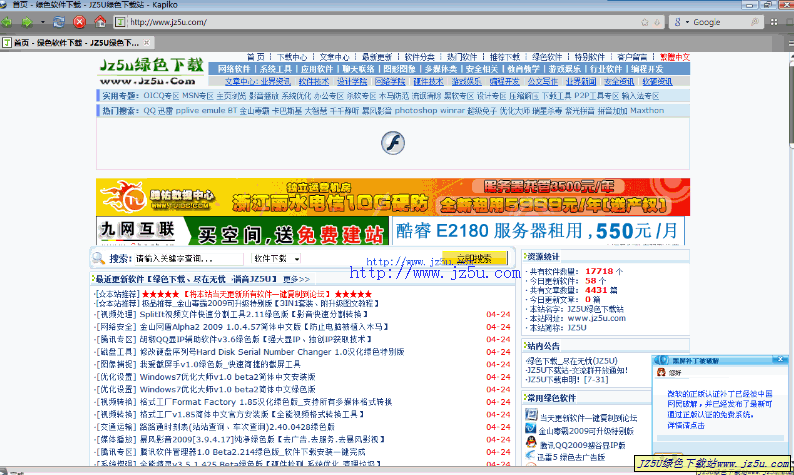This screenshot has height=475, width=794.
Task: Open the Hard Disk Serial Number Changer entry
Action: pos(272,352)
